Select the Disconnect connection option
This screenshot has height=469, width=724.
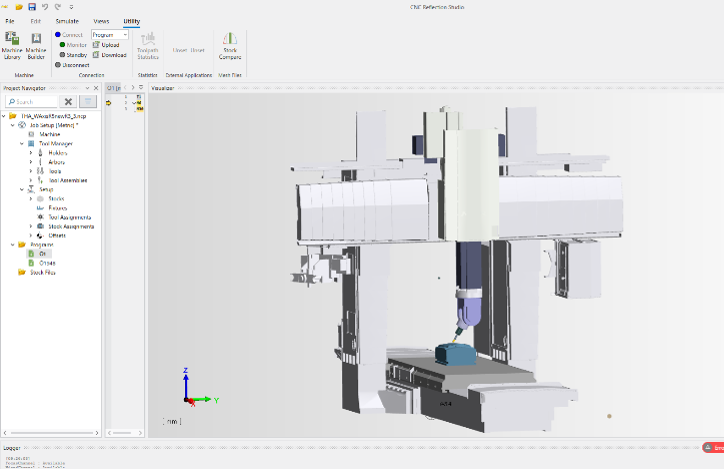[72, 65]
